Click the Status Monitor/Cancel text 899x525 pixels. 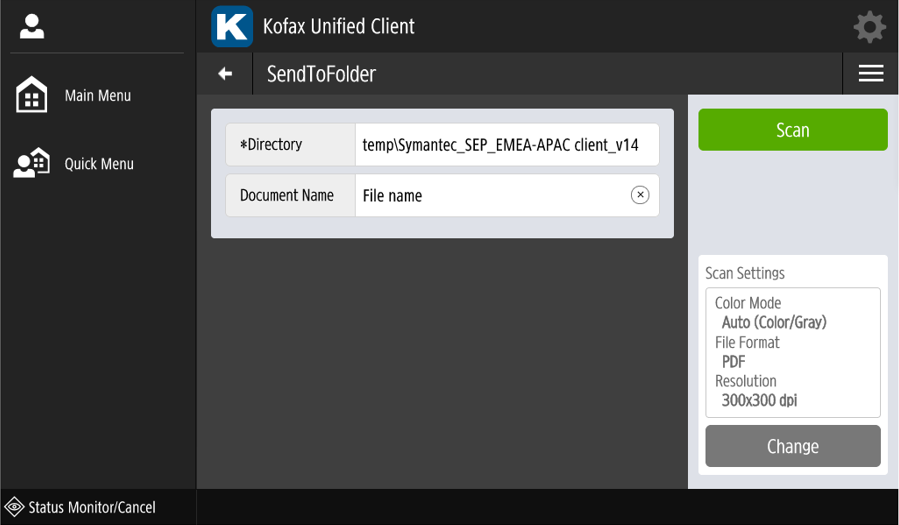92,507
